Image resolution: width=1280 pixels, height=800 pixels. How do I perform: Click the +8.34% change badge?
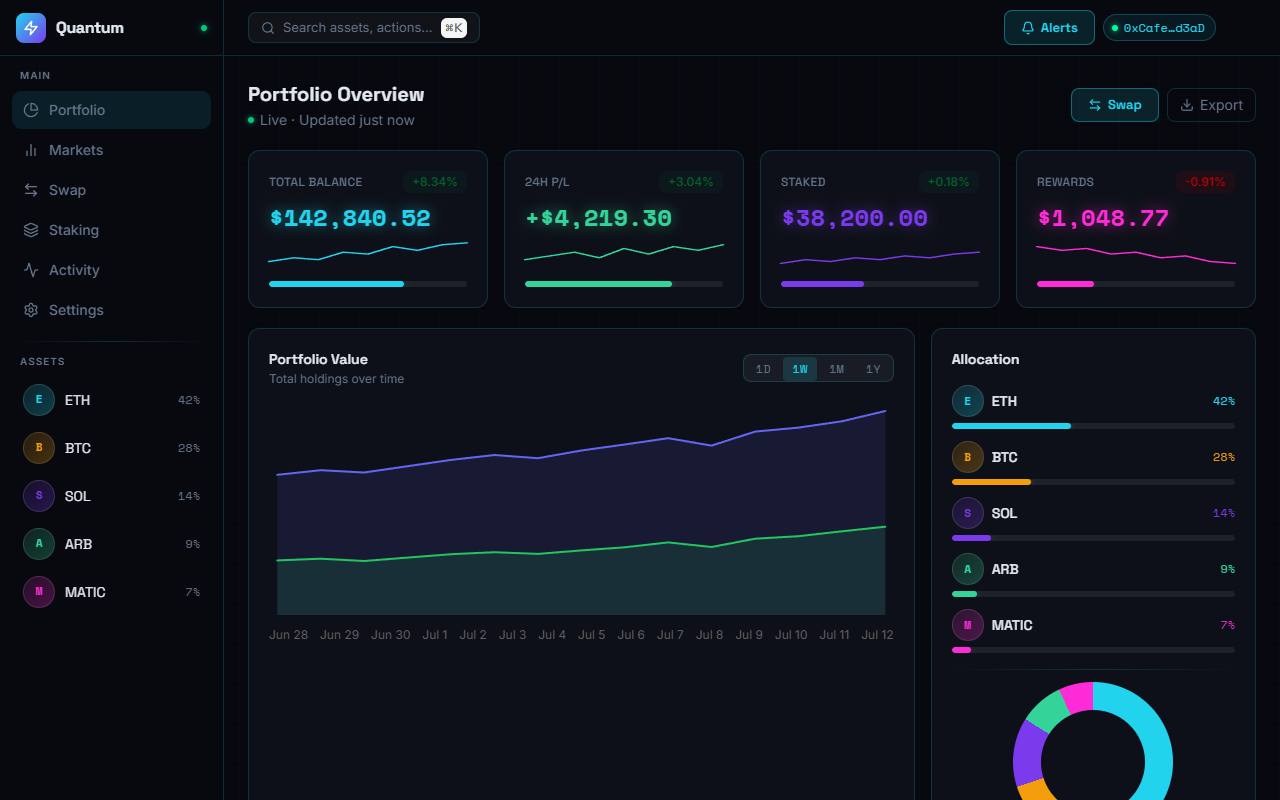click(435, 182)
